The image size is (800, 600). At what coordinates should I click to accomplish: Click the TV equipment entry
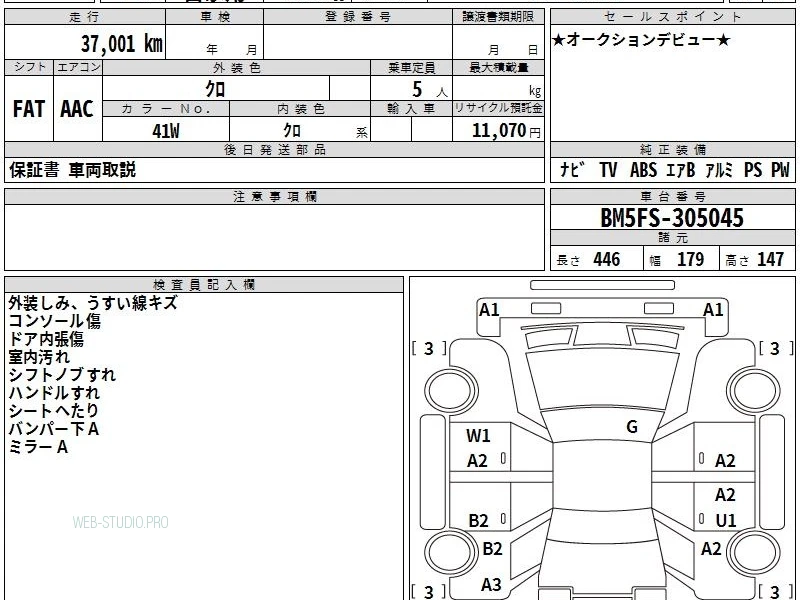[x=608, y=170]
